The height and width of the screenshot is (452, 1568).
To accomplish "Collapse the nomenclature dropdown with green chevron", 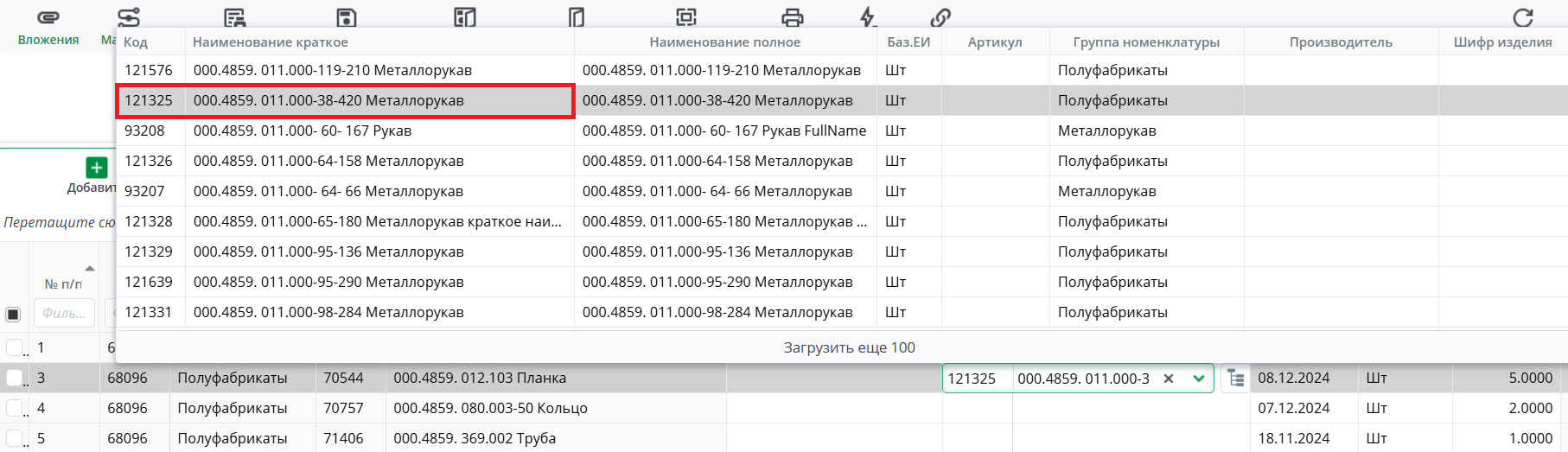I will [x=1199, y=379].
